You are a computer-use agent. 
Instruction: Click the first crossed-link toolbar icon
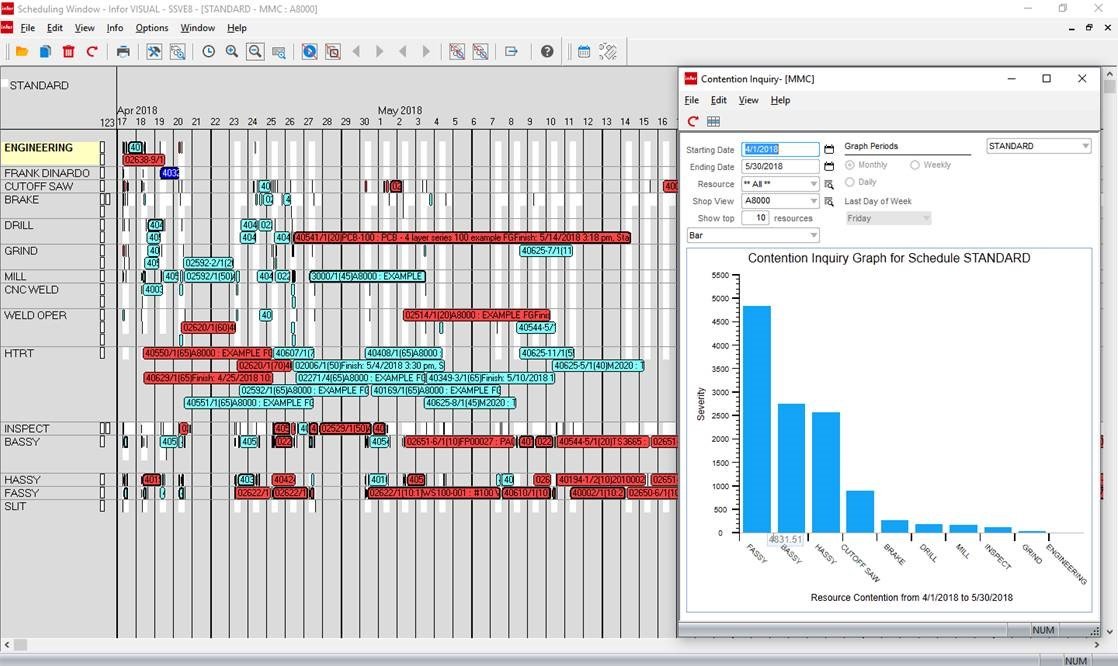457,51
